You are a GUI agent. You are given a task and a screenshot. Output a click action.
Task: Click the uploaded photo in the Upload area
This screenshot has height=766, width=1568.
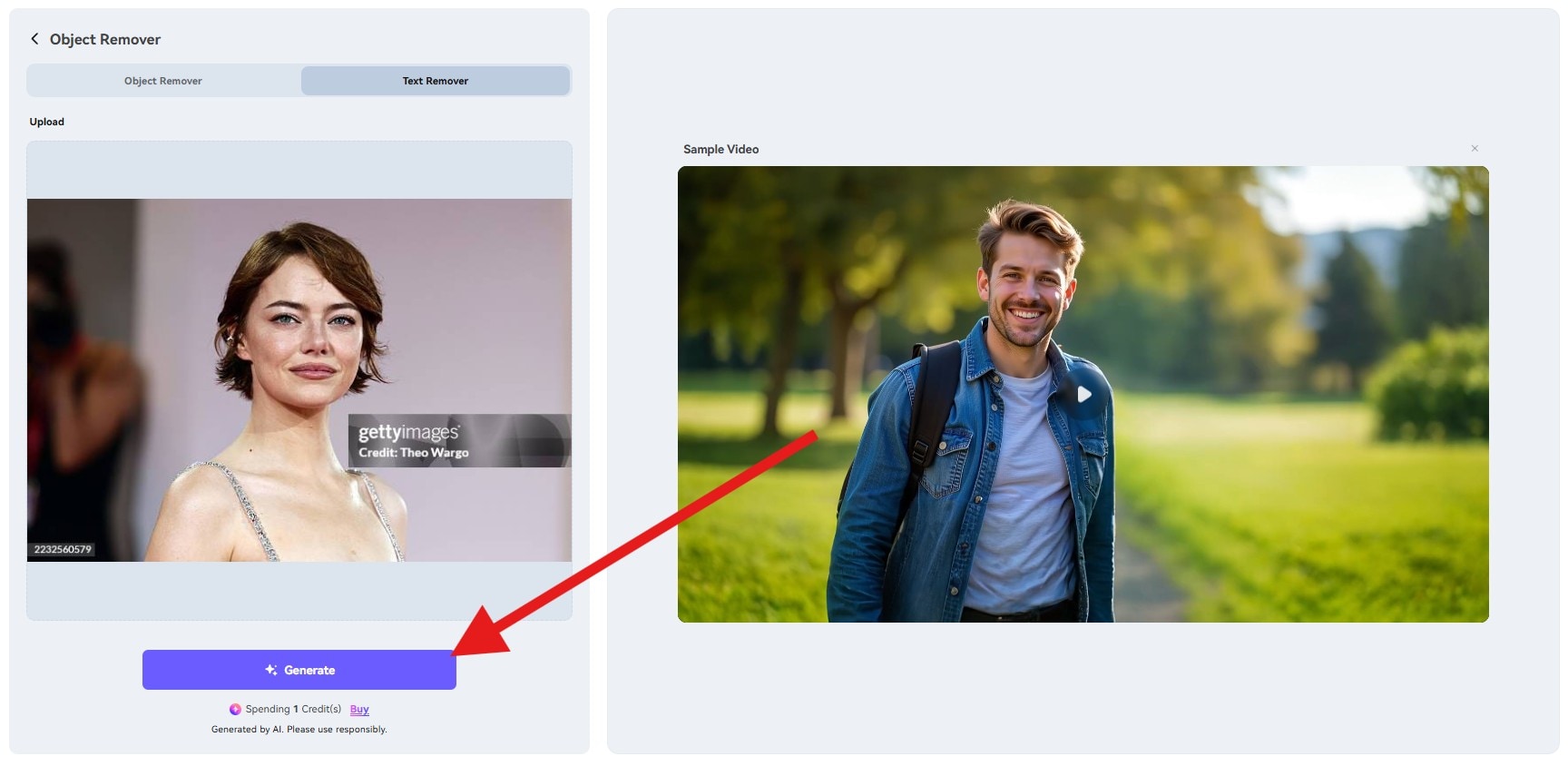pyautogui.click(x=299, y=380)
